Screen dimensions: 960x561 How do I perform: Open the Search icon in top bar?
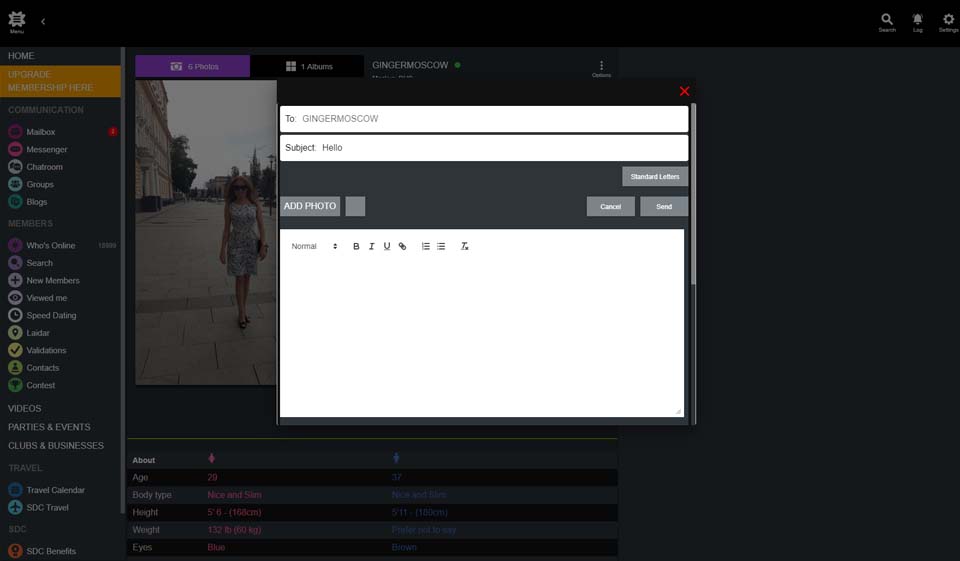point(887,22)
